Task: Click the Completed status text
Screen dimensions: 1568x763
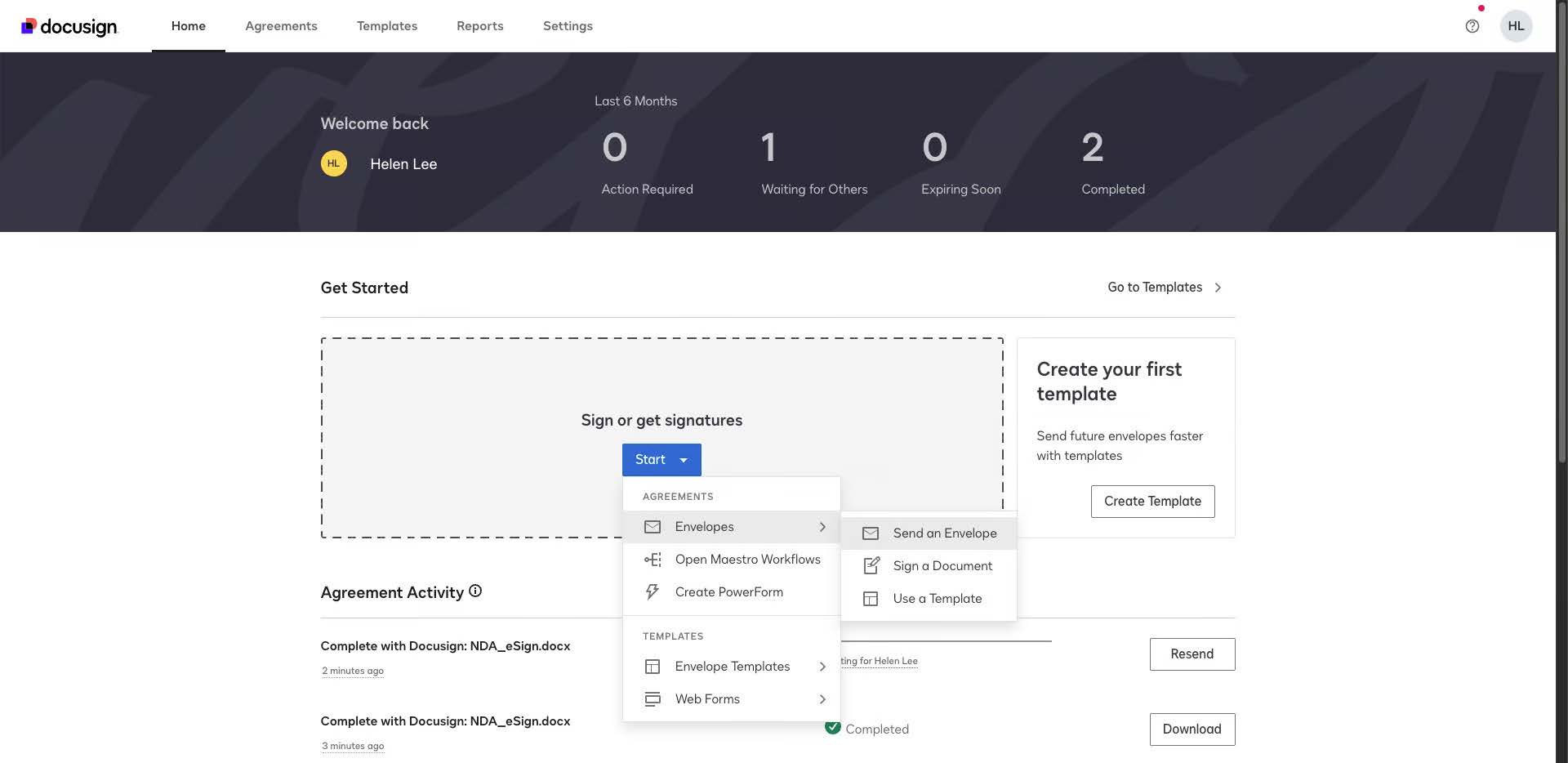Action: tap(877, 730)
